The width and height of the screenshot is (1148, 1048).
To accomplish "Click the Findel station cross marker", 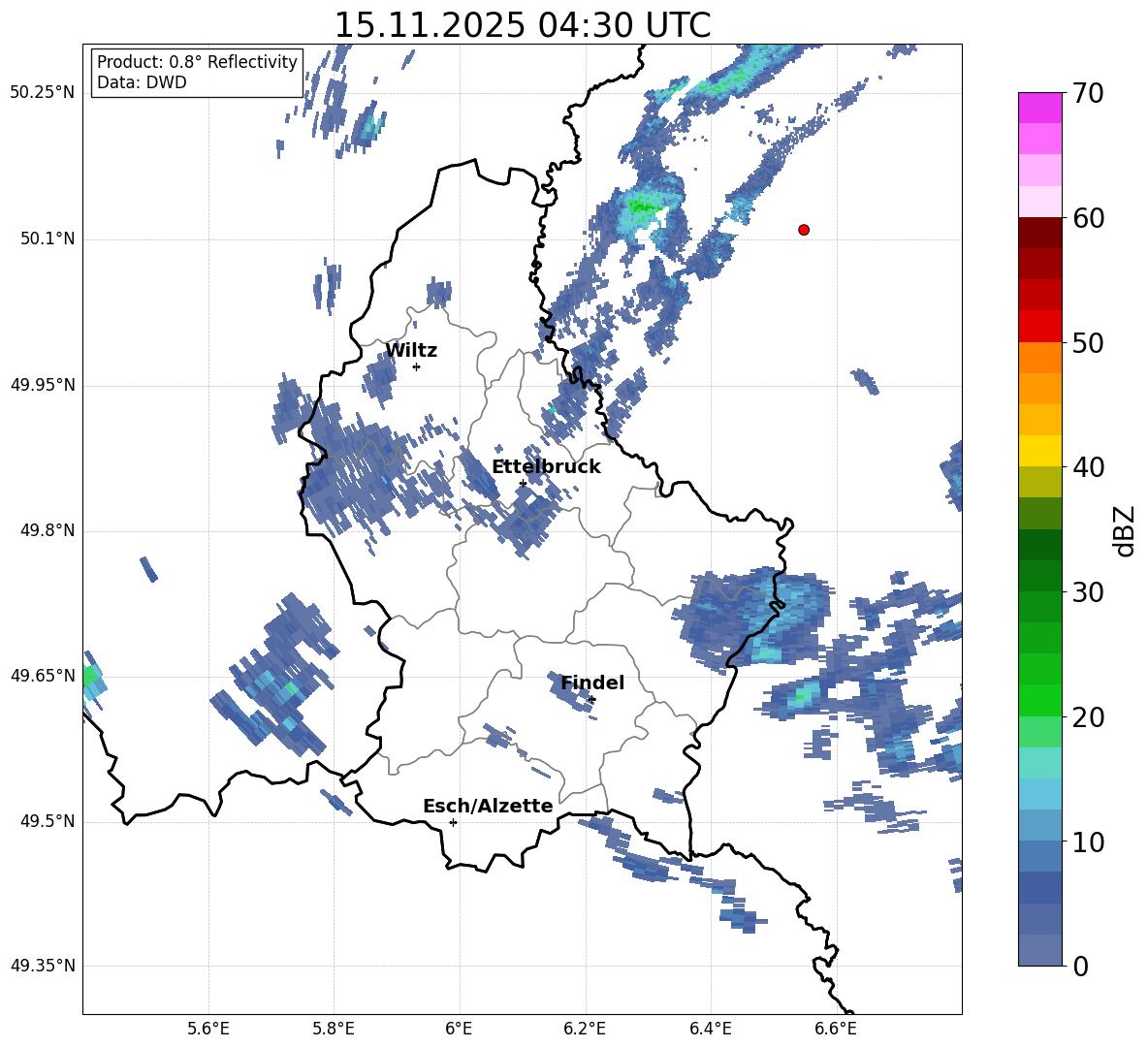I will 592,700.
